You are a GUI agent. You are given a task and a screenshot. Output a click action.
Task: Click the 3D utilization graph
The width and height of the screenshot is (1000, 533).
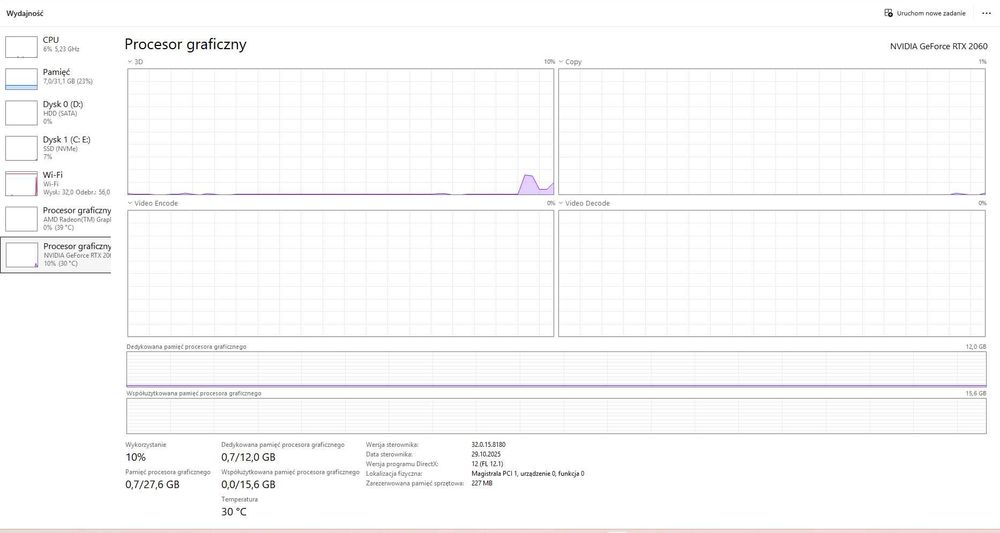click(x=341, y=131)
